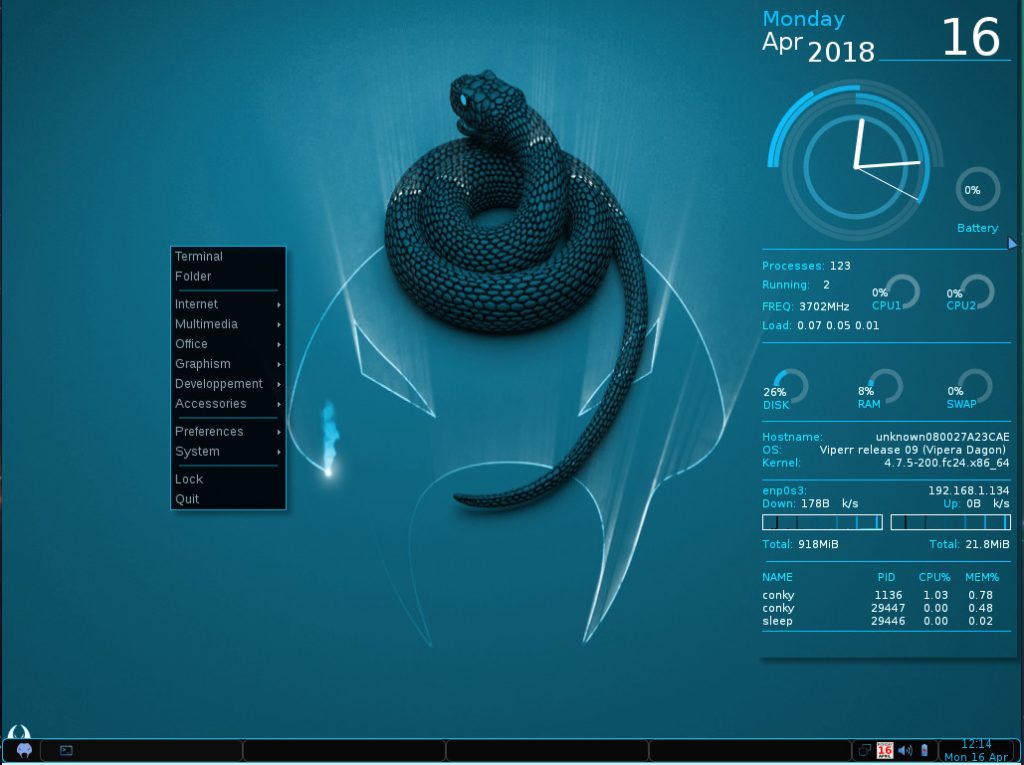Click the Viperr start menu icon
The height and width of the screenshot is (765, 1024).
click(24, 749)
